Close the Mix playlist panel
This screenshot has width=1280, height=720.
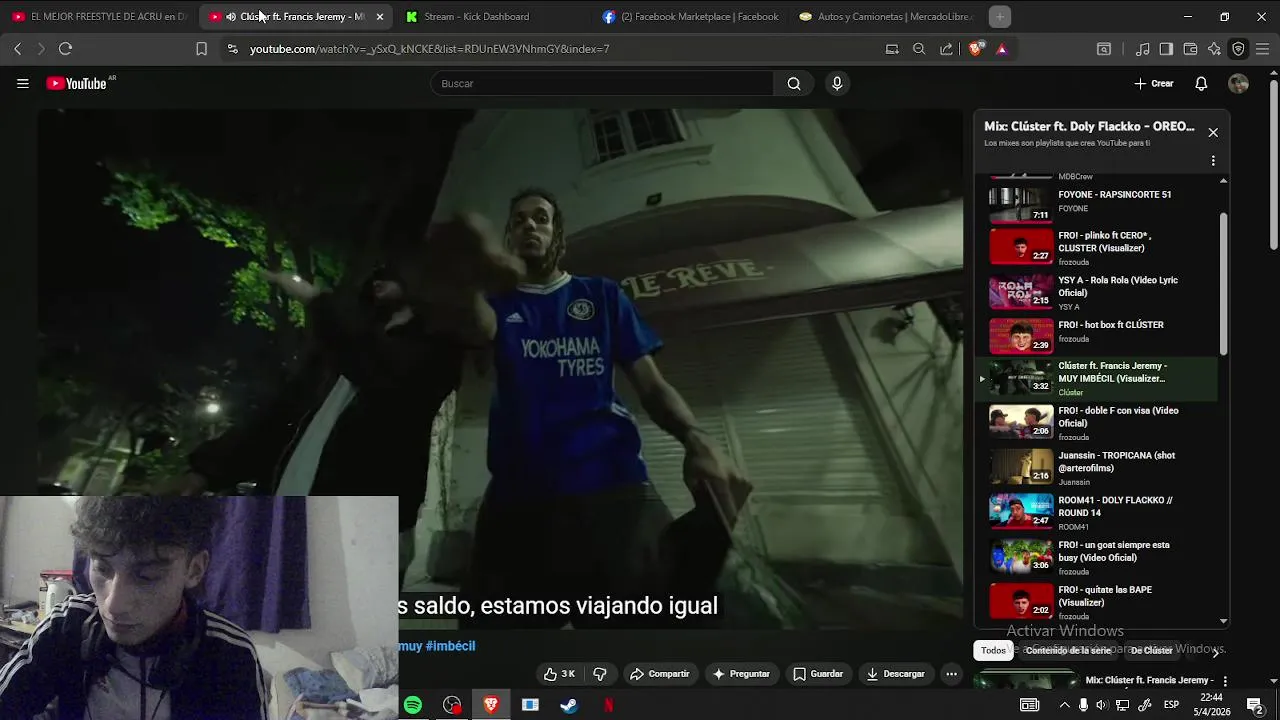point(1213,132)
